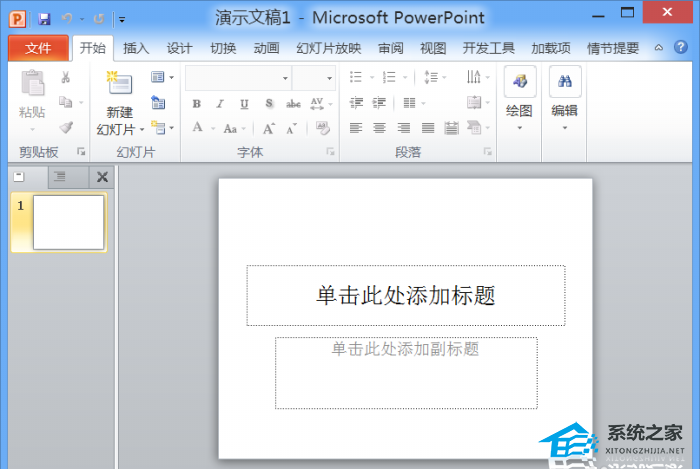Viewport: 700px width, 469px height.
Task: Toggle Bold formatting
Action: coord(196,104)
